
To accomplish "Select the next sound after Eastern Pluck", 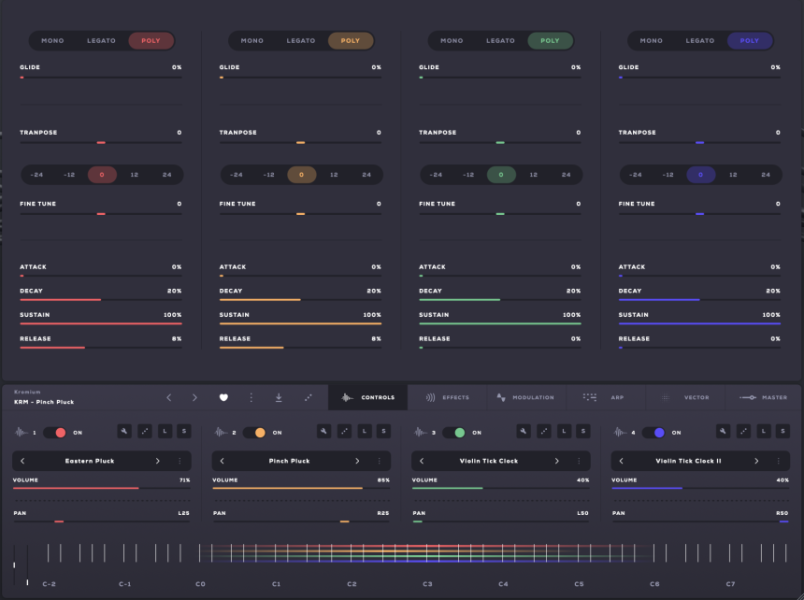I will [x=157, y=461].
